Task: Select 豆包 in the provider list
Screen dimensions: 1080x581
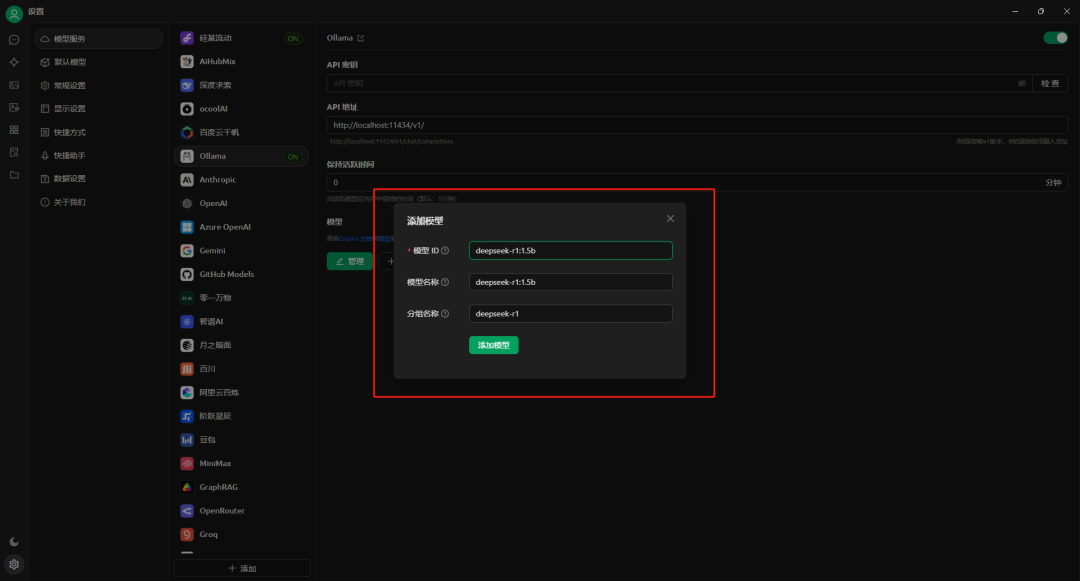Action: pyautogui.click(x=241, y=440)
